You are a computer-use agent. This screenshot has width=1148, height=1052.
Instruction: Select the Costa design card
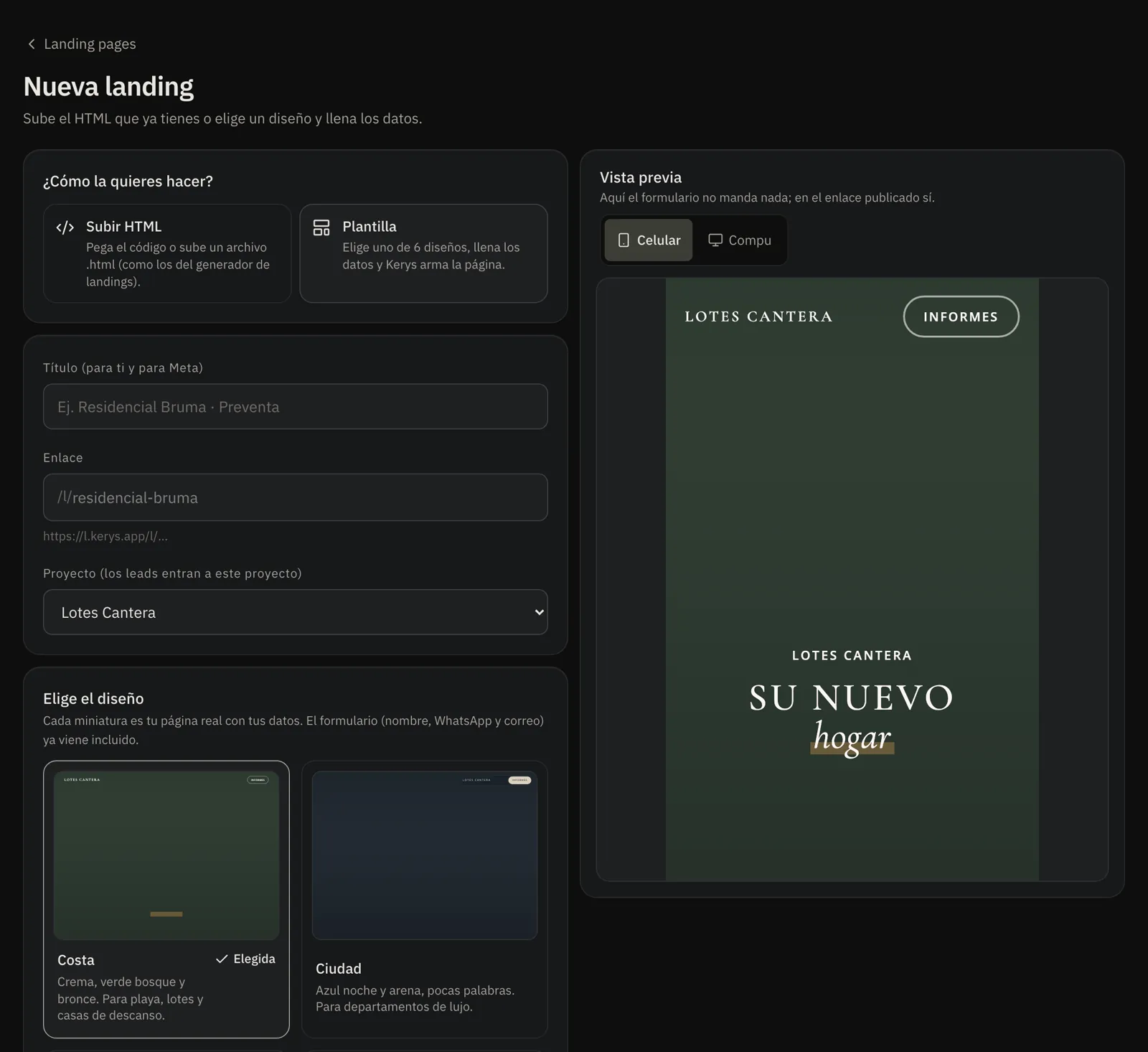pyautogui.click(x=166, y=899)
